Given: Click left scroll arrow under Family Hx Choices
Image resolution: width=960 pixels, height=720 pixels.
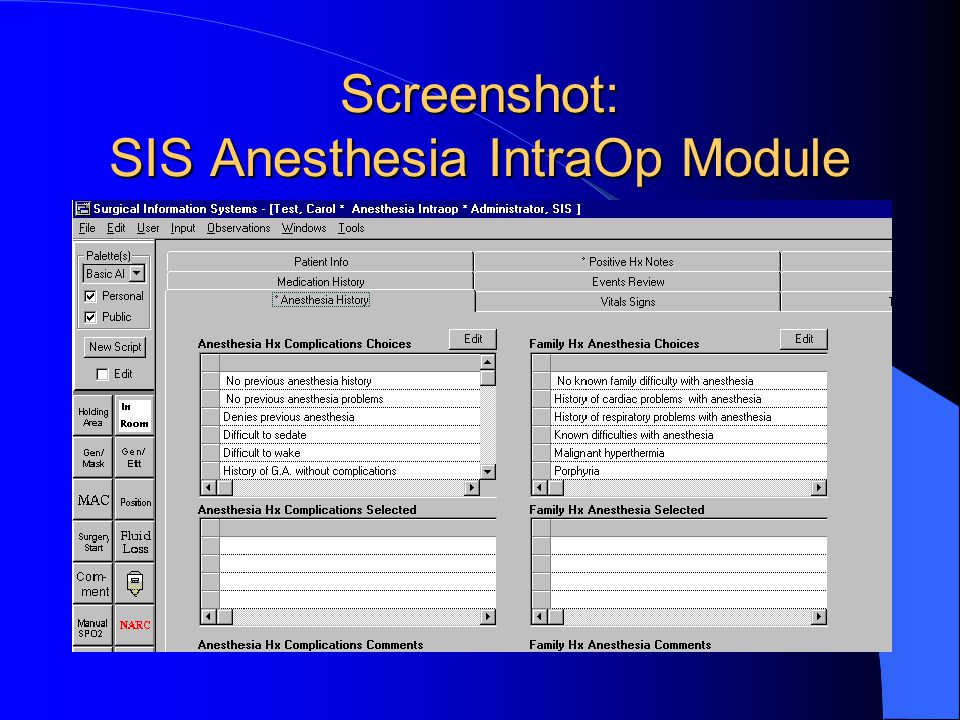Looking at the screenshot, I should 539,488.
